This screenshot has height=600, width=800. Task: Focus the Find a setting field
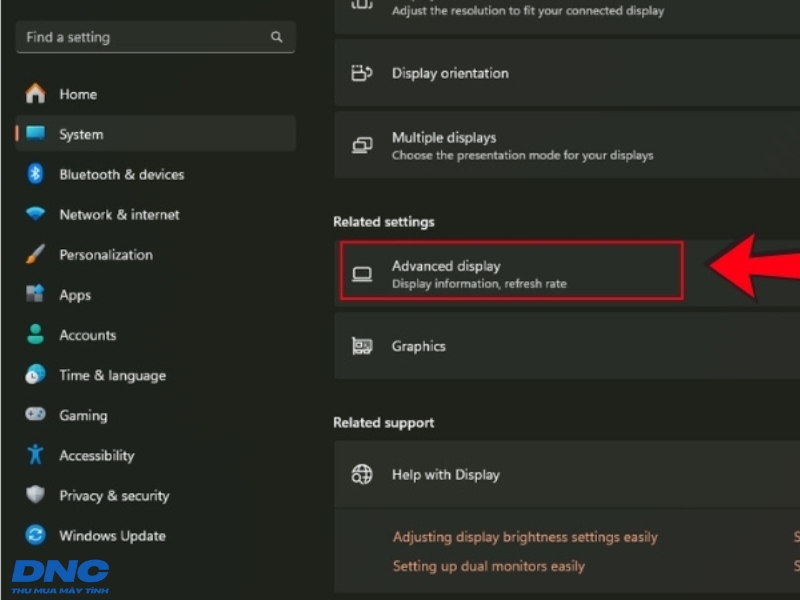pyautogui.click(x=156, y=37)
